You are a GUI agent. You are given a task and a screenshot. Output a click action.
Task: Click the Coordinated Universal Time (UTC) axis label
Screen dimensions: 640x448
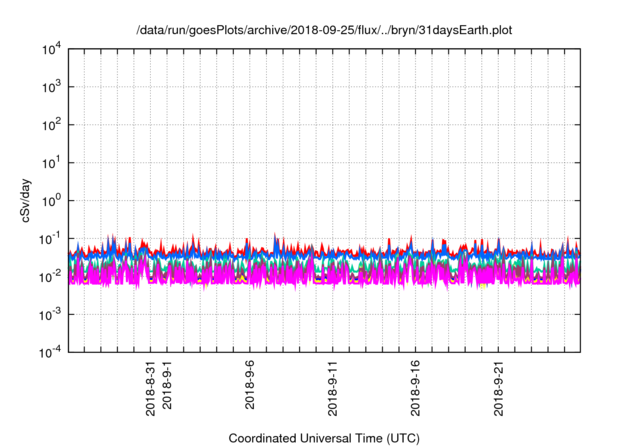pos(325,438)
